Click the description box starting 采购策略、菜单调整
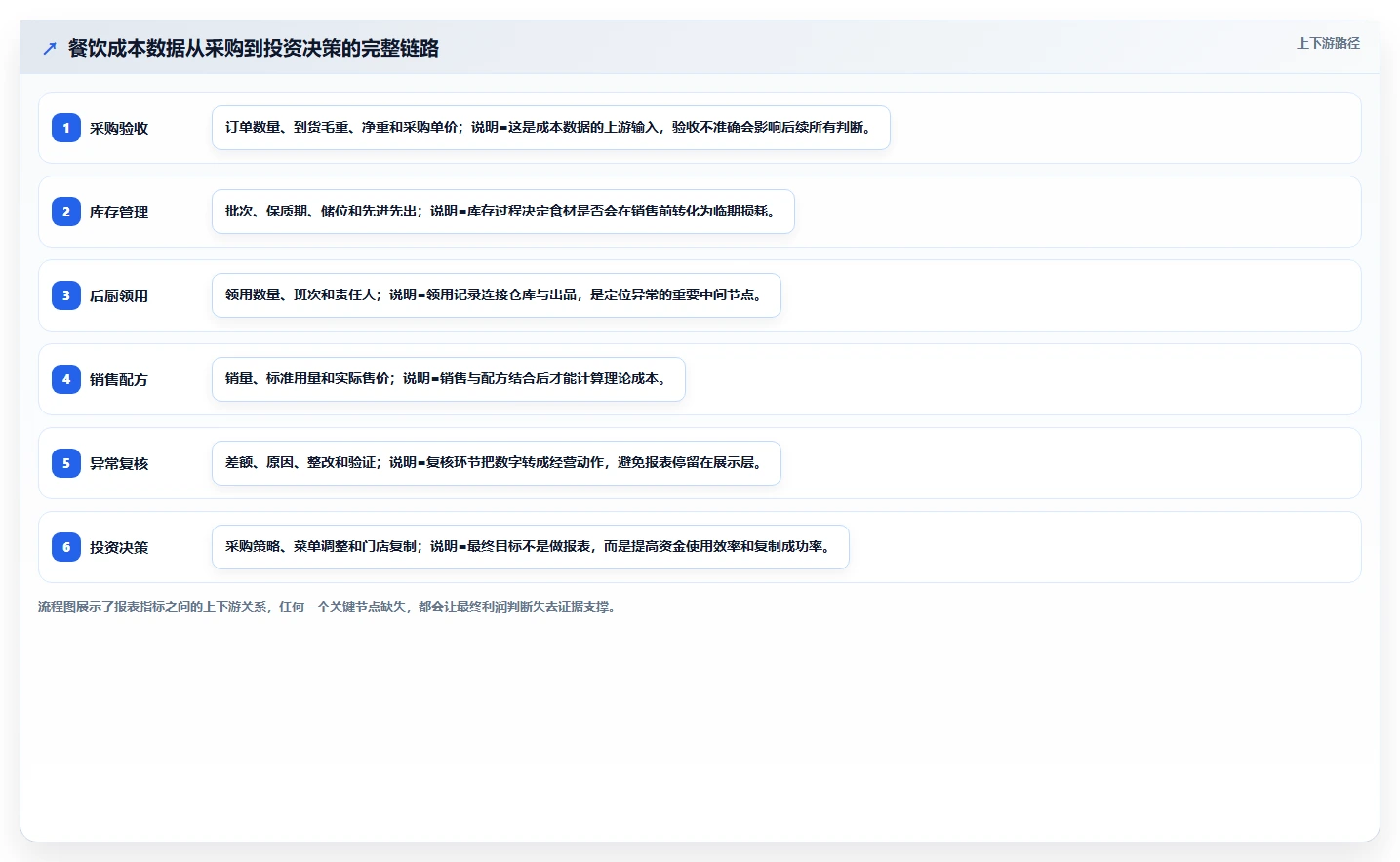 pos(531,547)
